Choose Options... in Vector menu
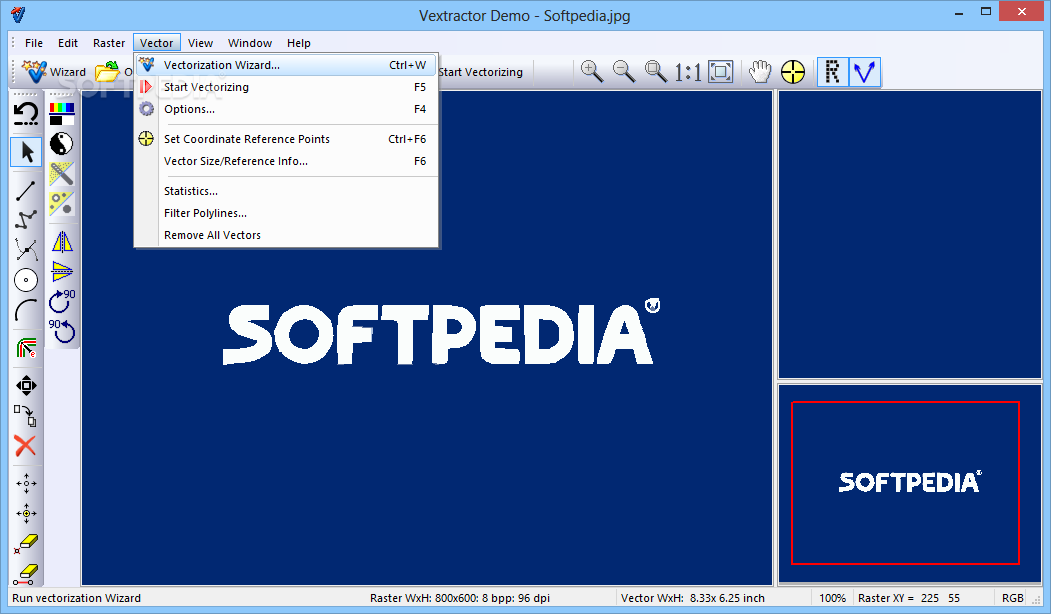 (x=287, y=109)
